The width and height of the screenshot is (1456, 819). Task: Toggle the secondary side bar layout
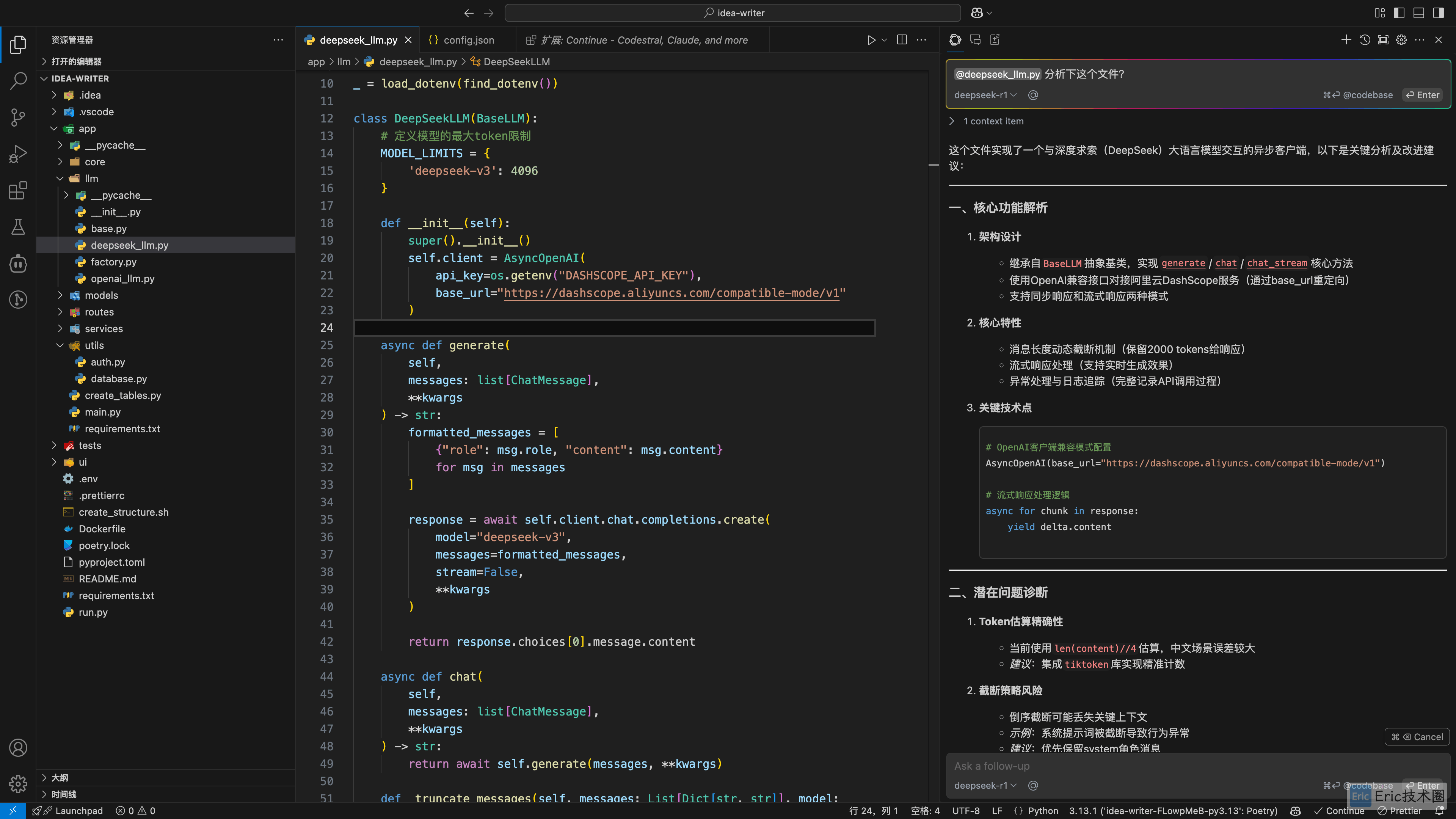1439,13
